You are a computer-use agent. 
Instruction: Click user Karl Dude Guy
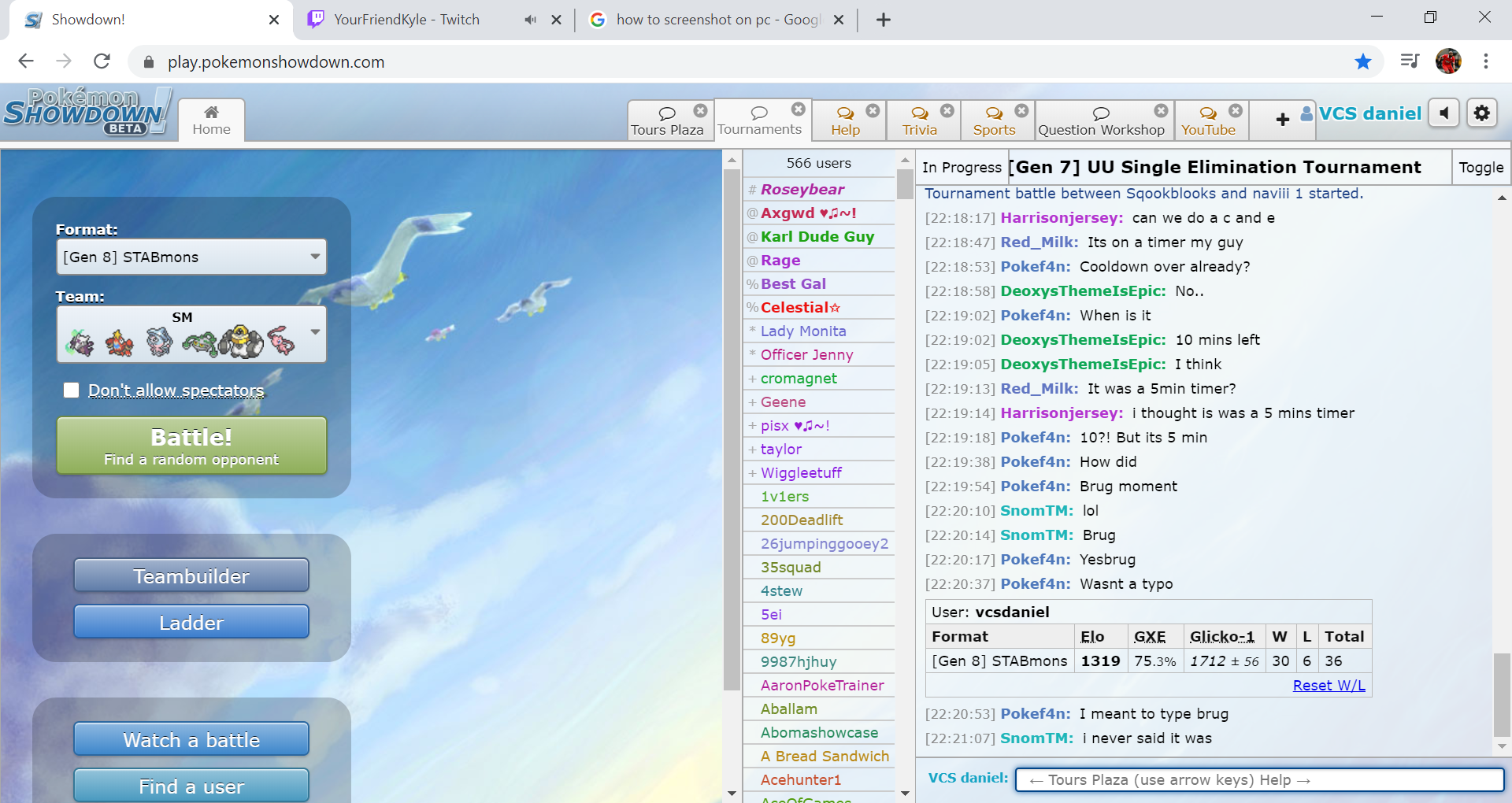[x=817, y=236]
